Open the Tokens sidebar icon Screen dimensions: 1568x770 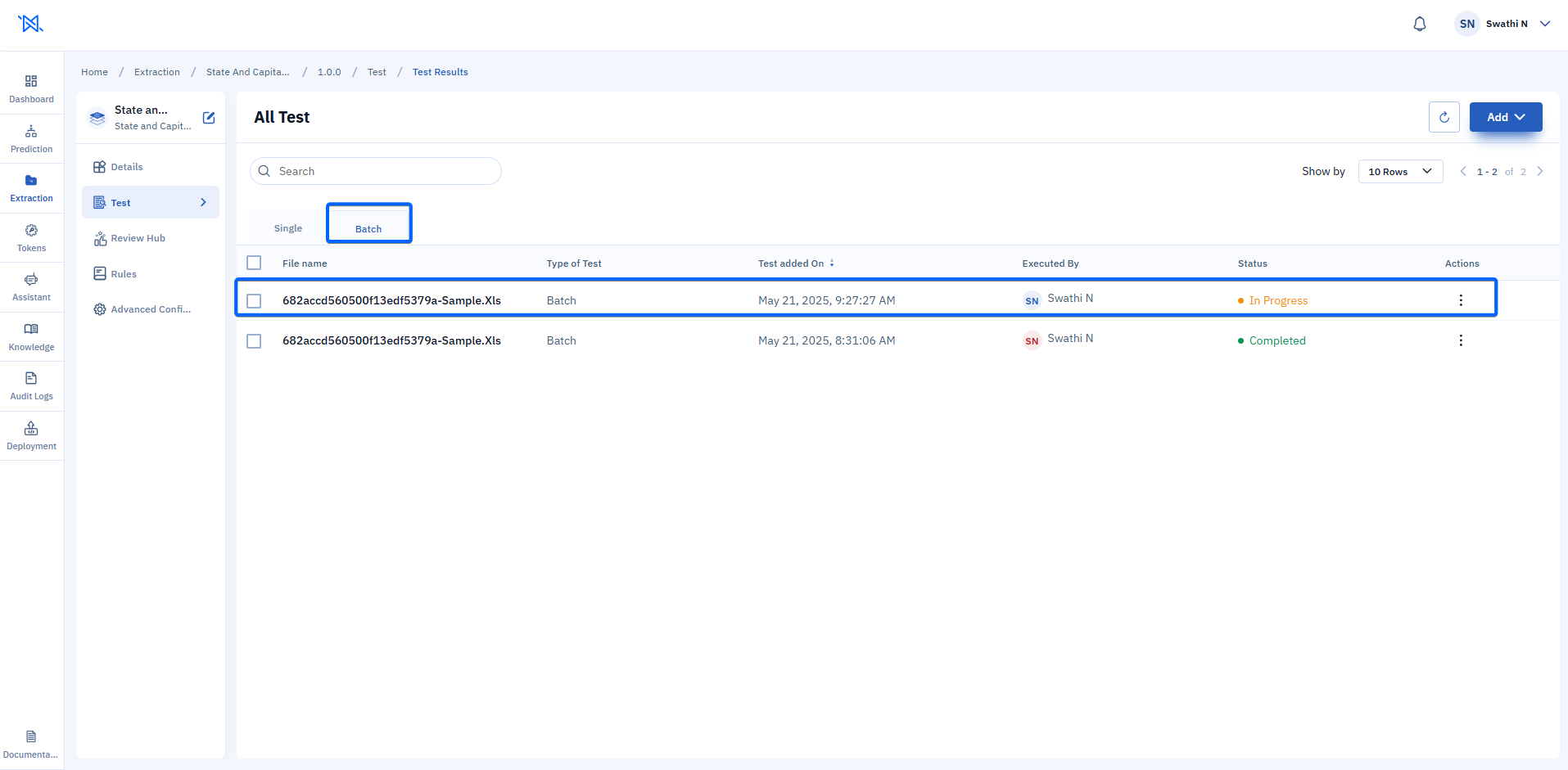tap(31, 230)
